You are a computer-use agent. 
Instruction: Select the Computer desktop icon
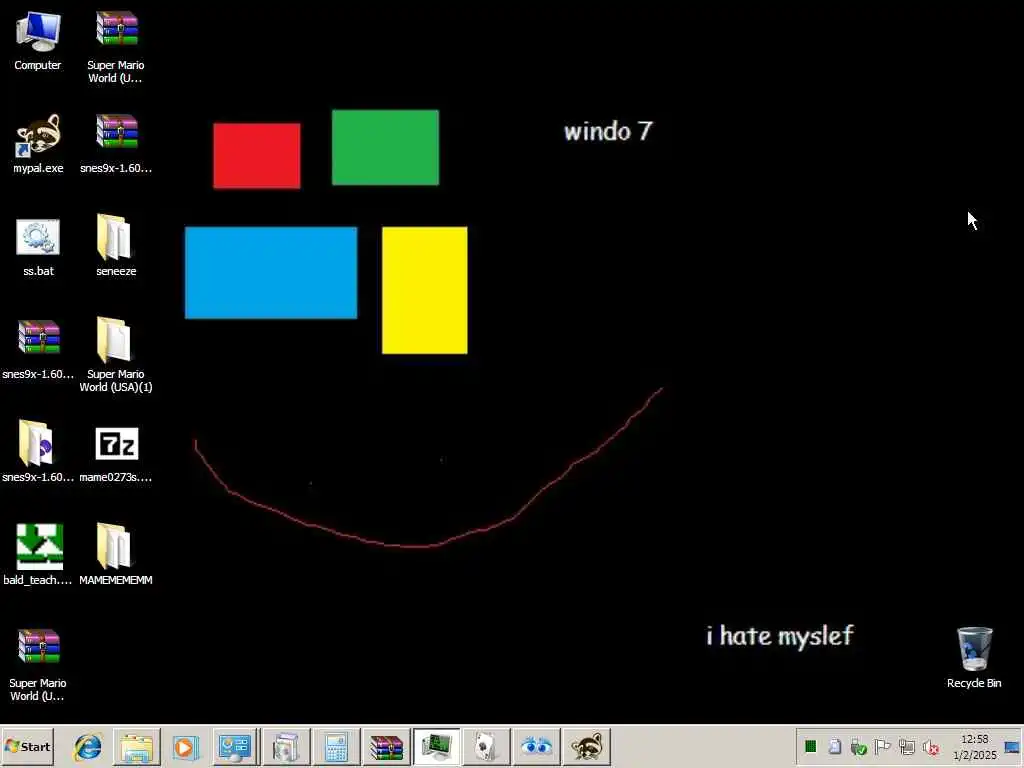click(38, 40)
